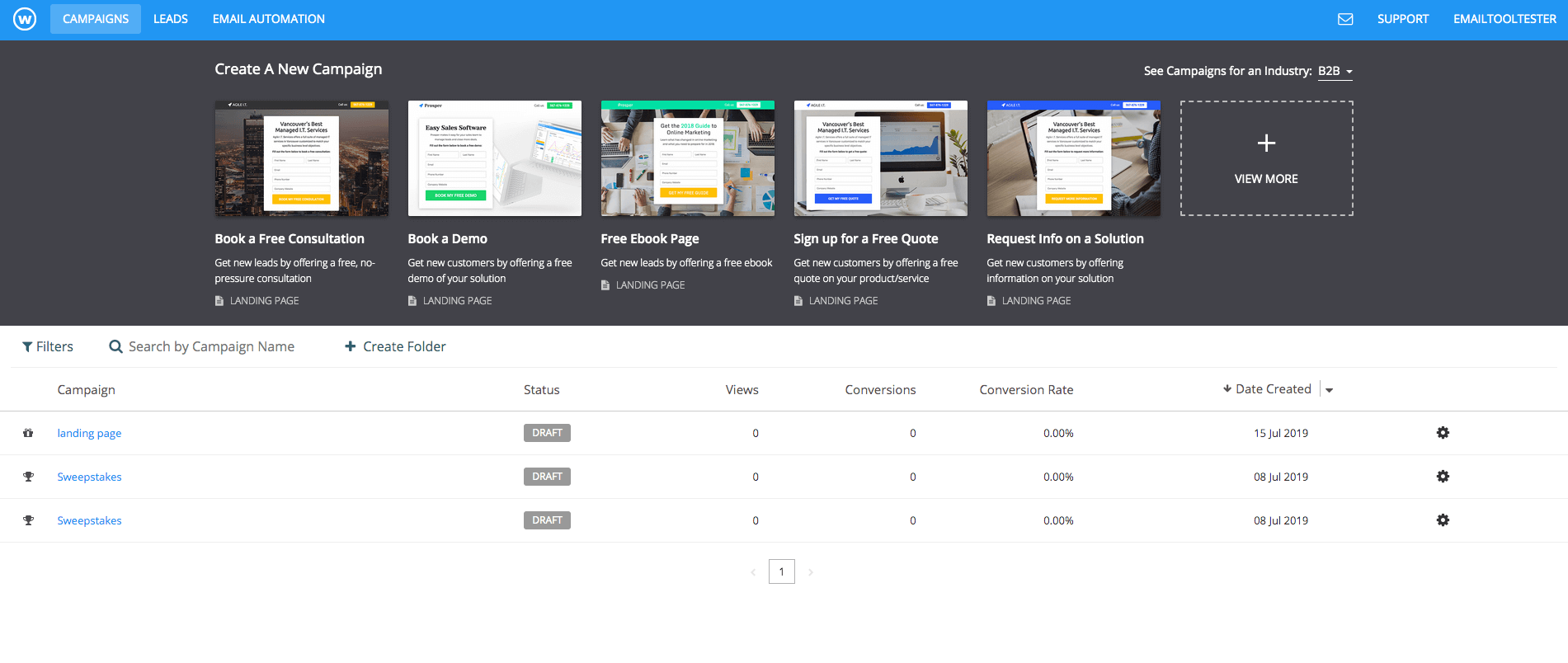The height and width of the screenshot is (663, 1568).
Task: Select Free Ebook Page template thumbnail
Action: pos(687,158)
